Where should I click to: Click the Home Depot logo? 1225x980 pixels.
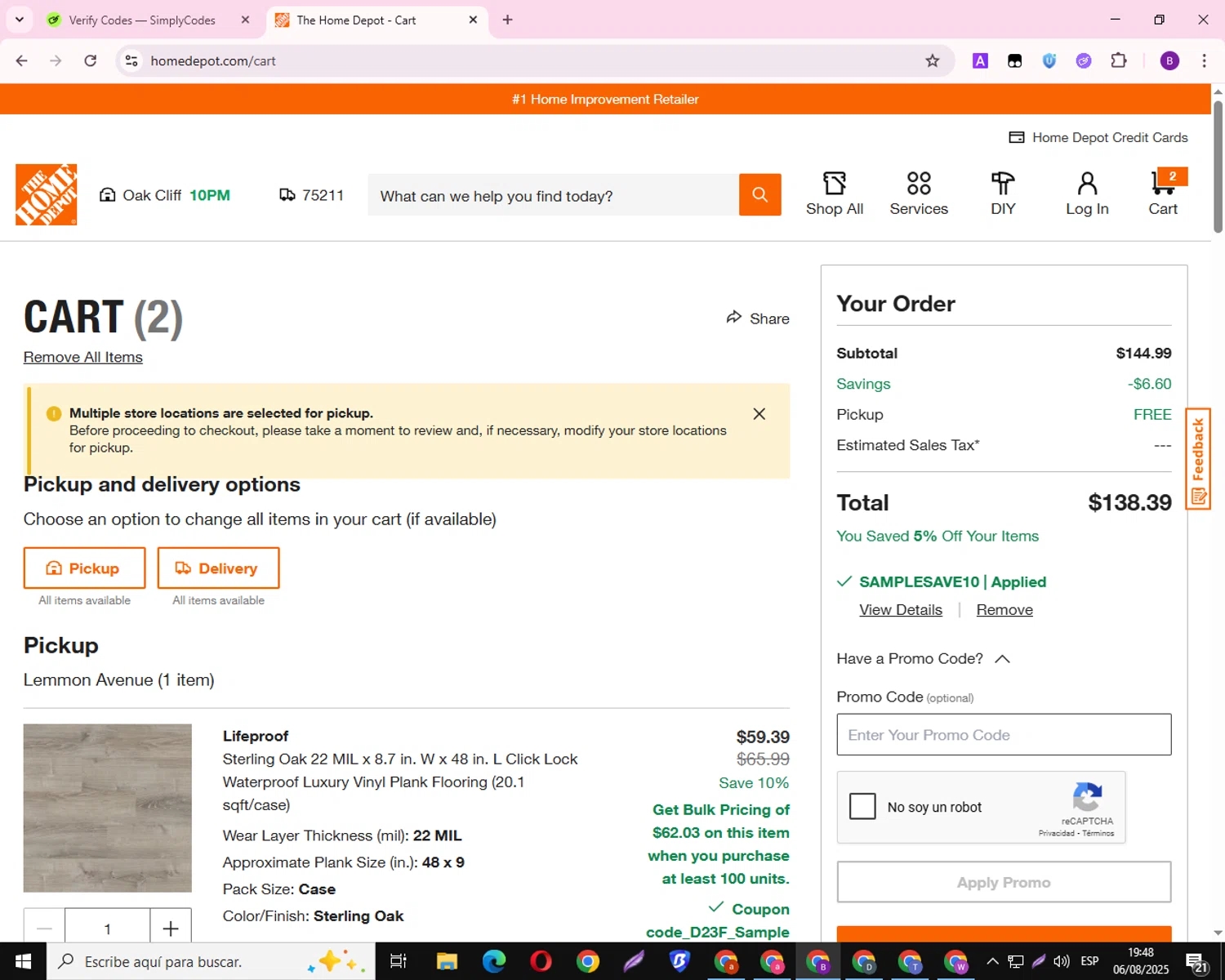pos(46,195)
